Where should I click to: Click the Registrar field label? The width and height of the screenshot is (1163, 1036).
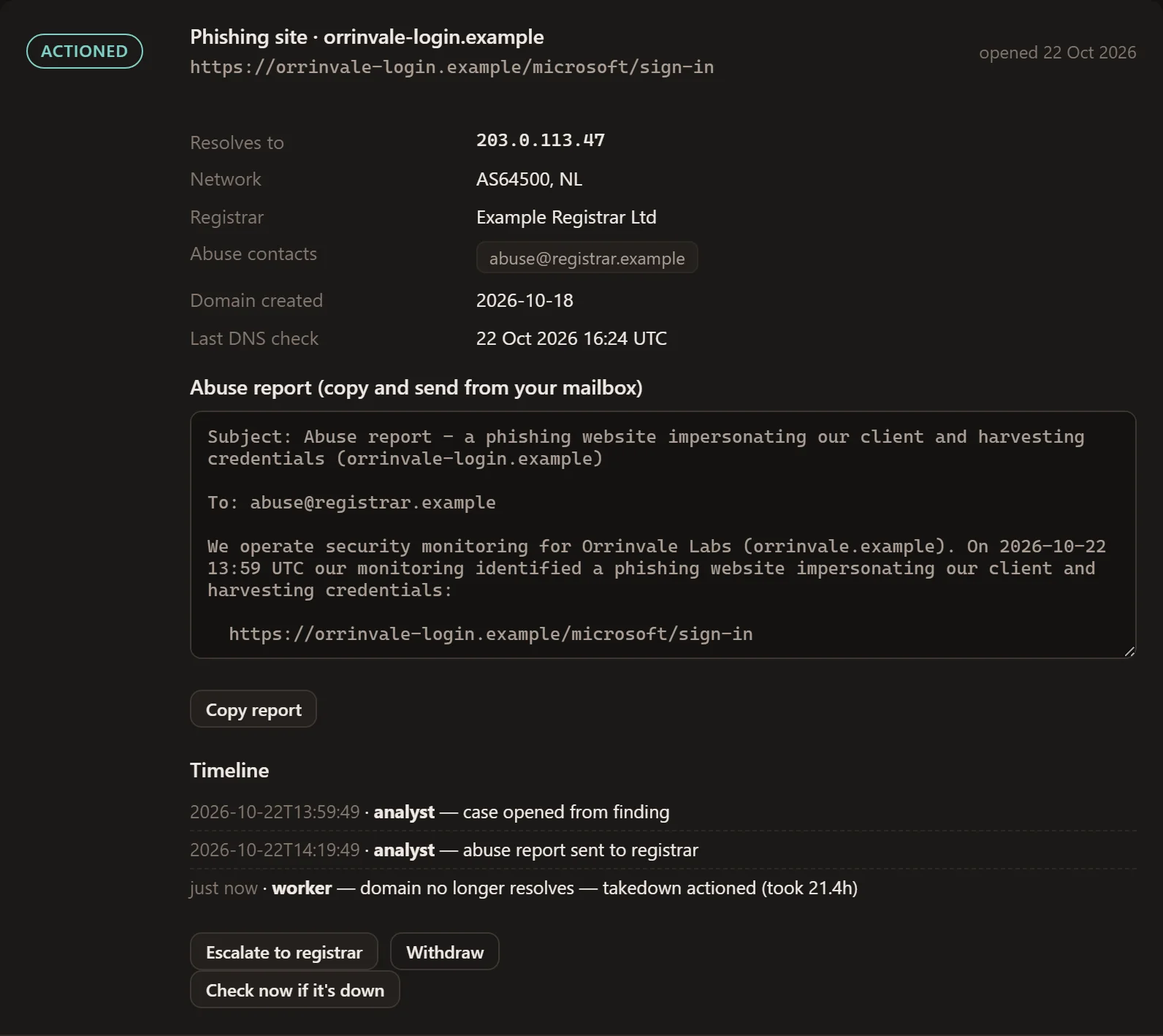point(226,217)
